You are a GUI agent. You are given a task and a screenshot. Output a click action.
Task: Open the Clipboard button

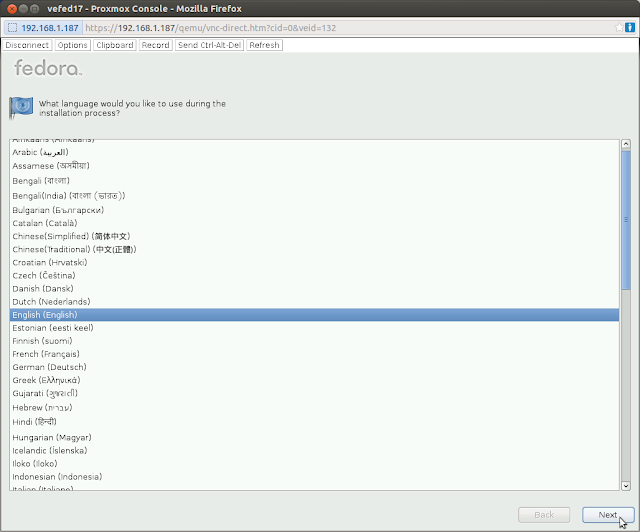click(x=115, y=45)
